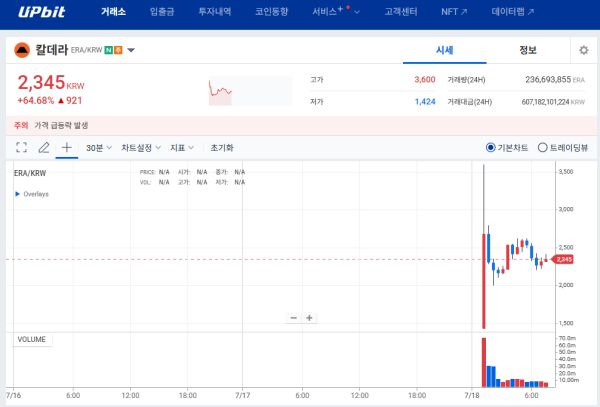The image size is (600, 407).
Task: Click the UPbit logo
Action: (x=42, y=11)
